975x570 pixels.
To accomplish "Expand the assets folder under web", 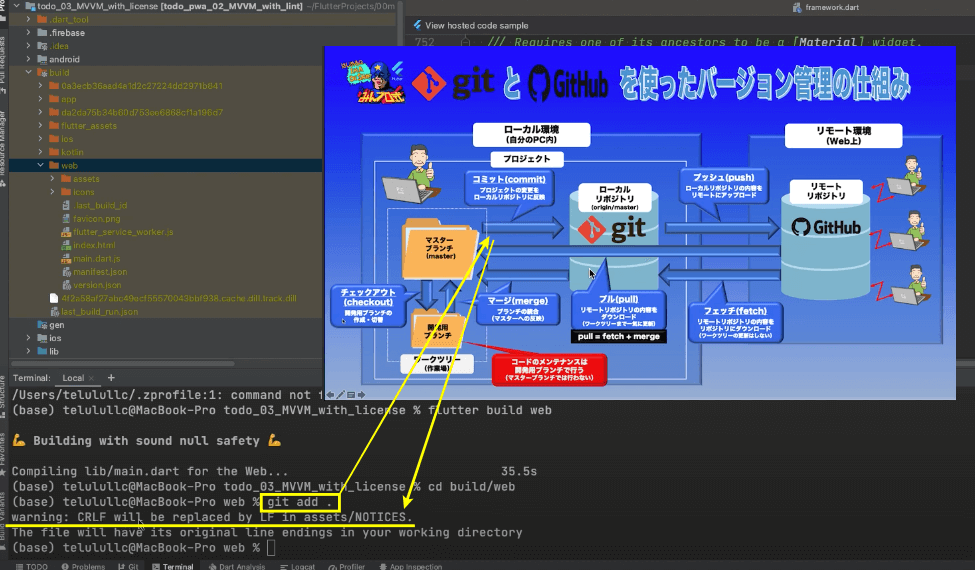I will point(52,178).
